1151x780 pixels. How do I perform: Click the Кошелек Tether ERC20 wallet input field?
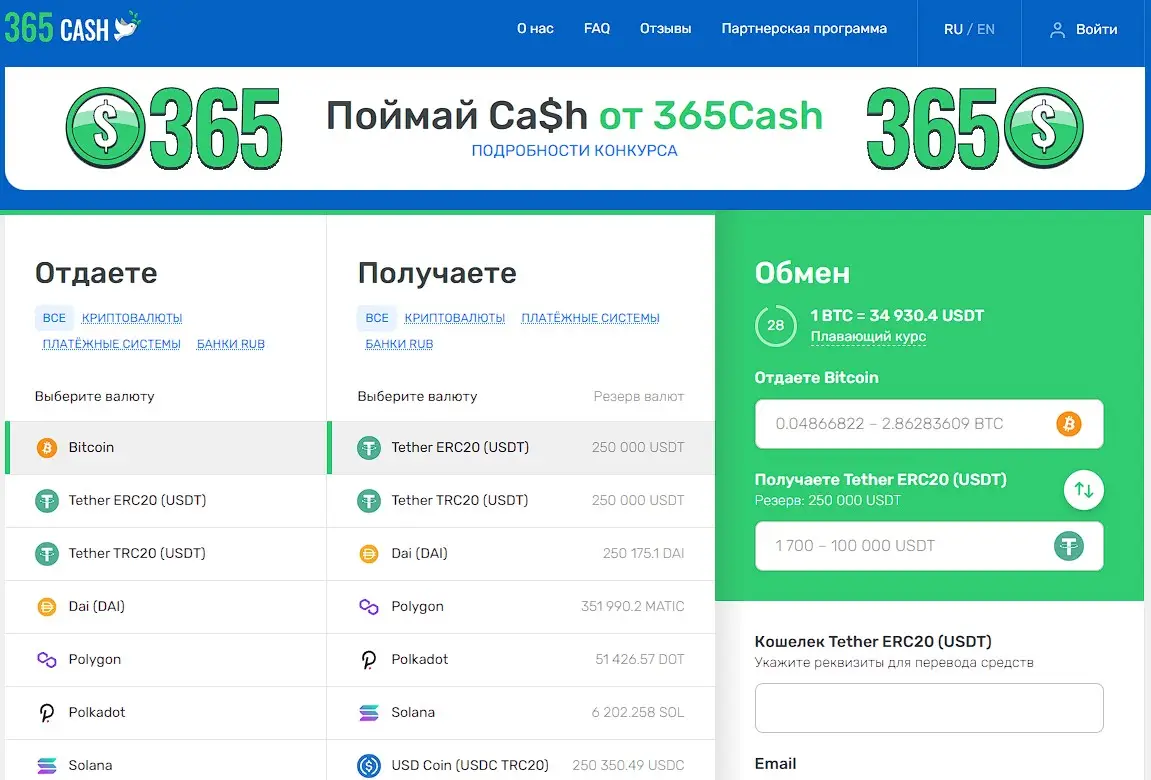click(929, 708)
